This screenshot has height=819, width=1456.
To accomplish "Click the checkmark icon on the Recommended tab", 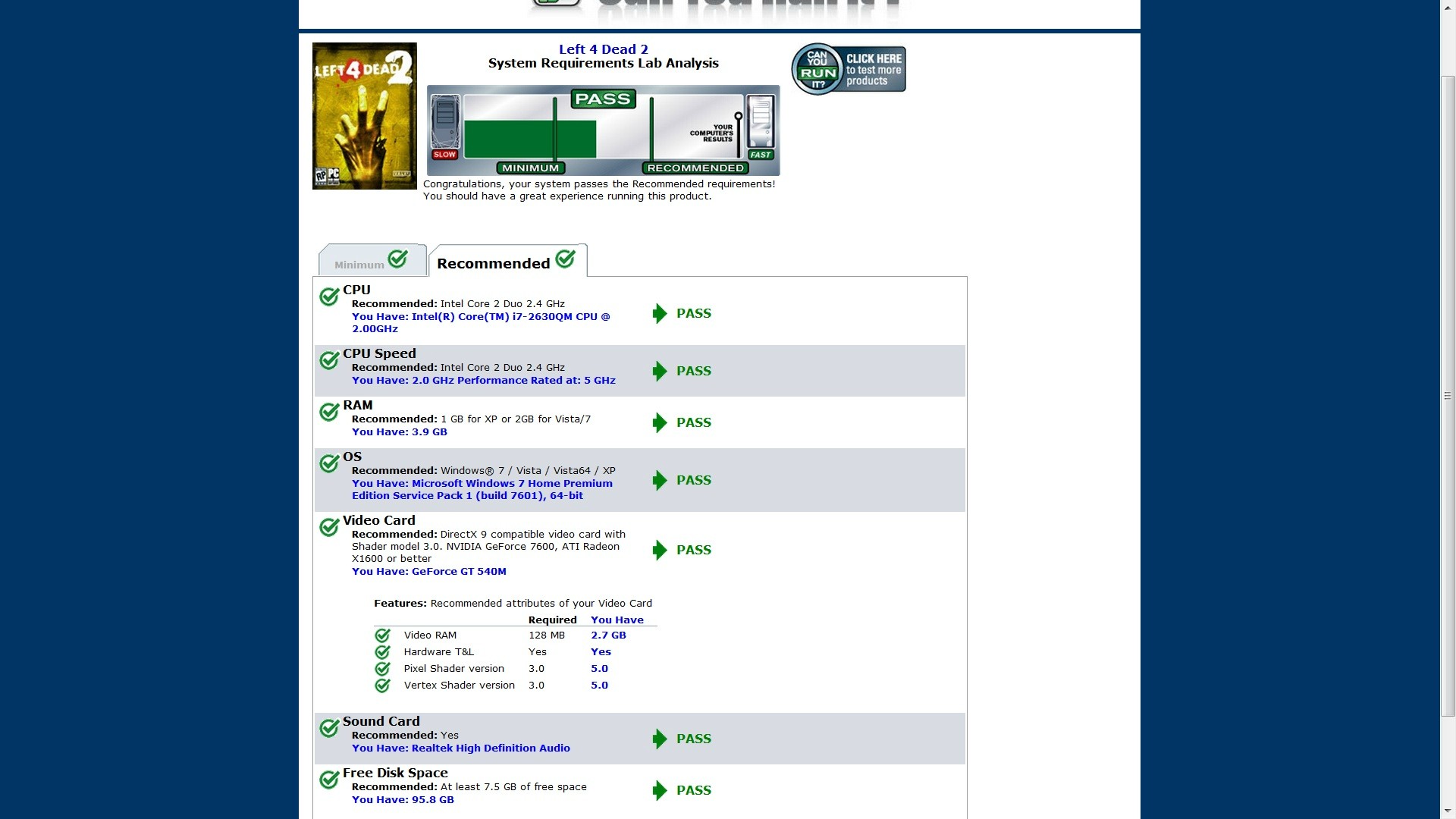I will [x=565, y=259].
